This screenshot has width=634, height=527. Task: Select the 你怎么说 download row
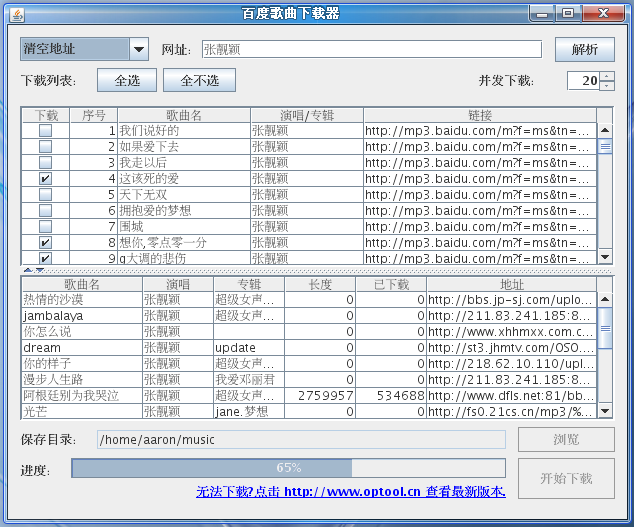coord(309,332)
